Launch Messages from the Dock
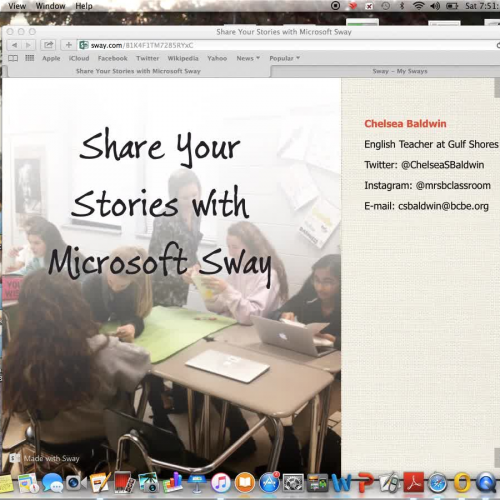 pyautogui.click(x=52, y=483)
